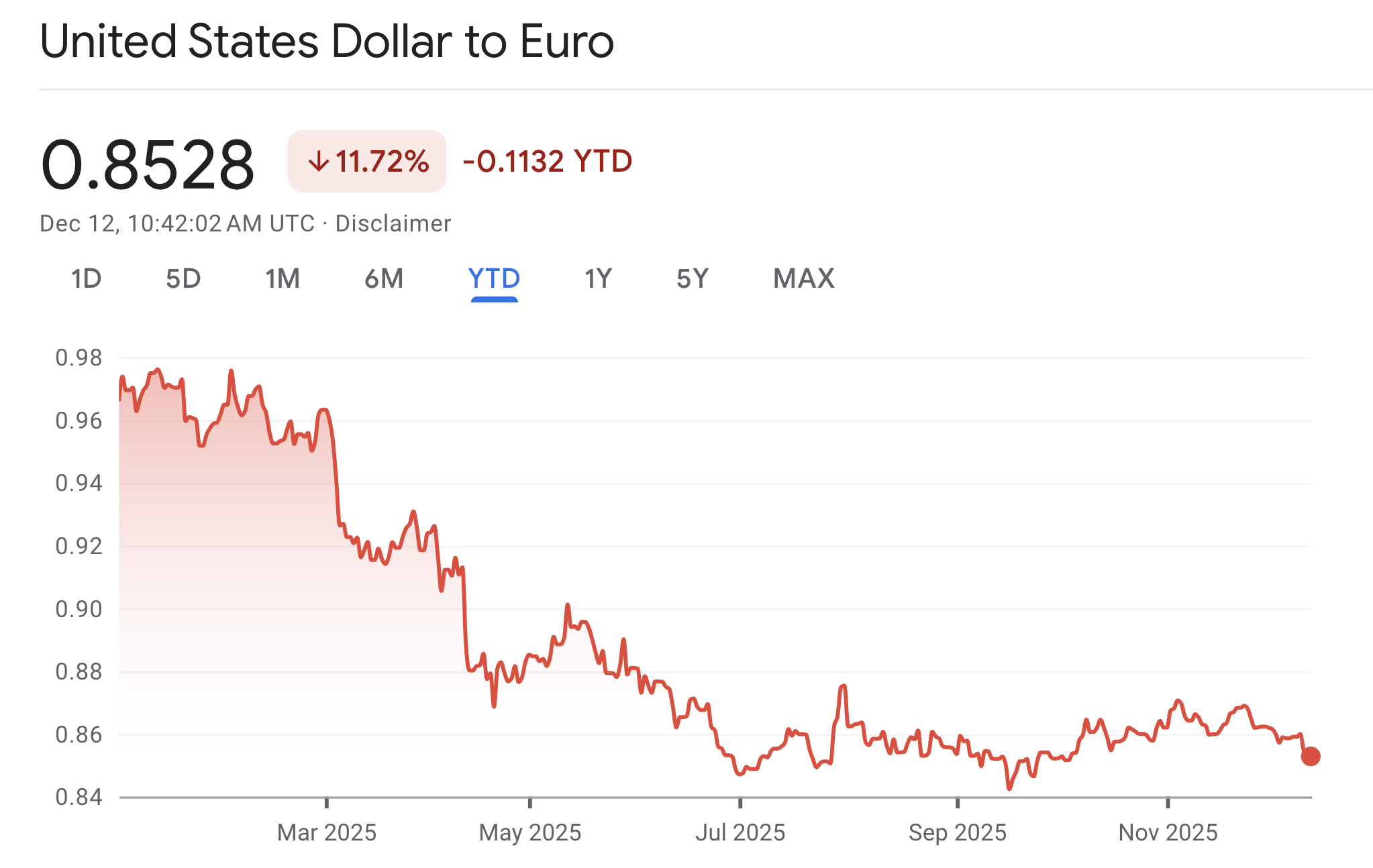Click the red endpoint dot on chart
1373x868 pixels.
(1310, 756)
